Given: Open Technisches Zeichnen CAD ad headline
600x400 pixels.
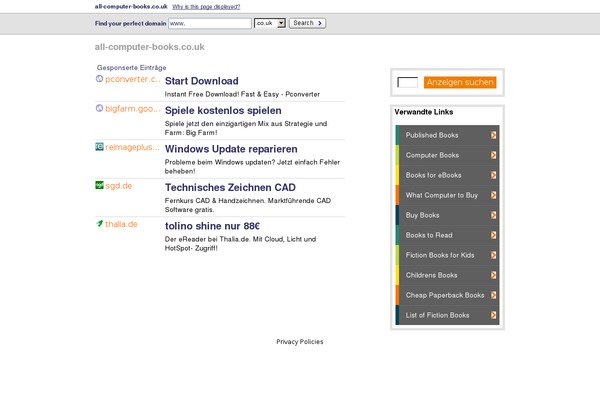Looking at the screenshot, I should [230, 187].
